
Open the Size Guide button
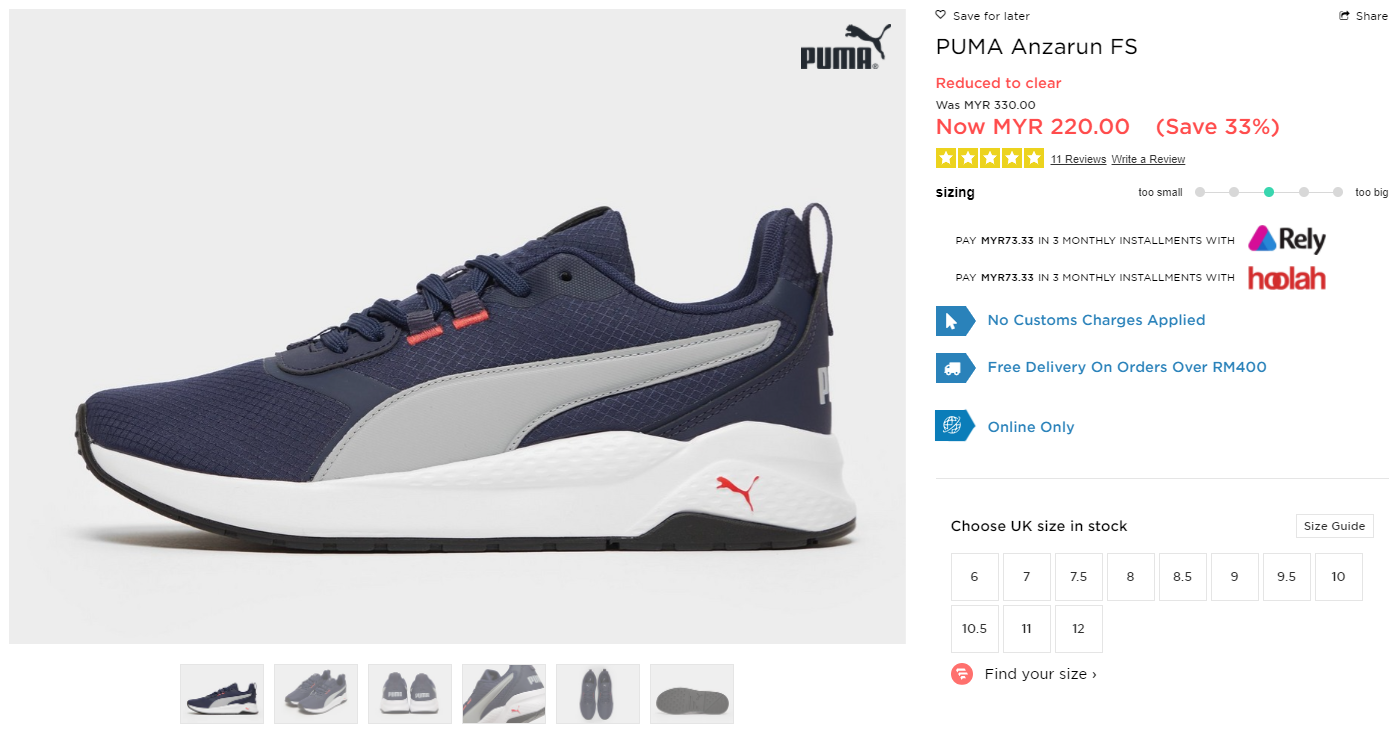coord(1334,526)
